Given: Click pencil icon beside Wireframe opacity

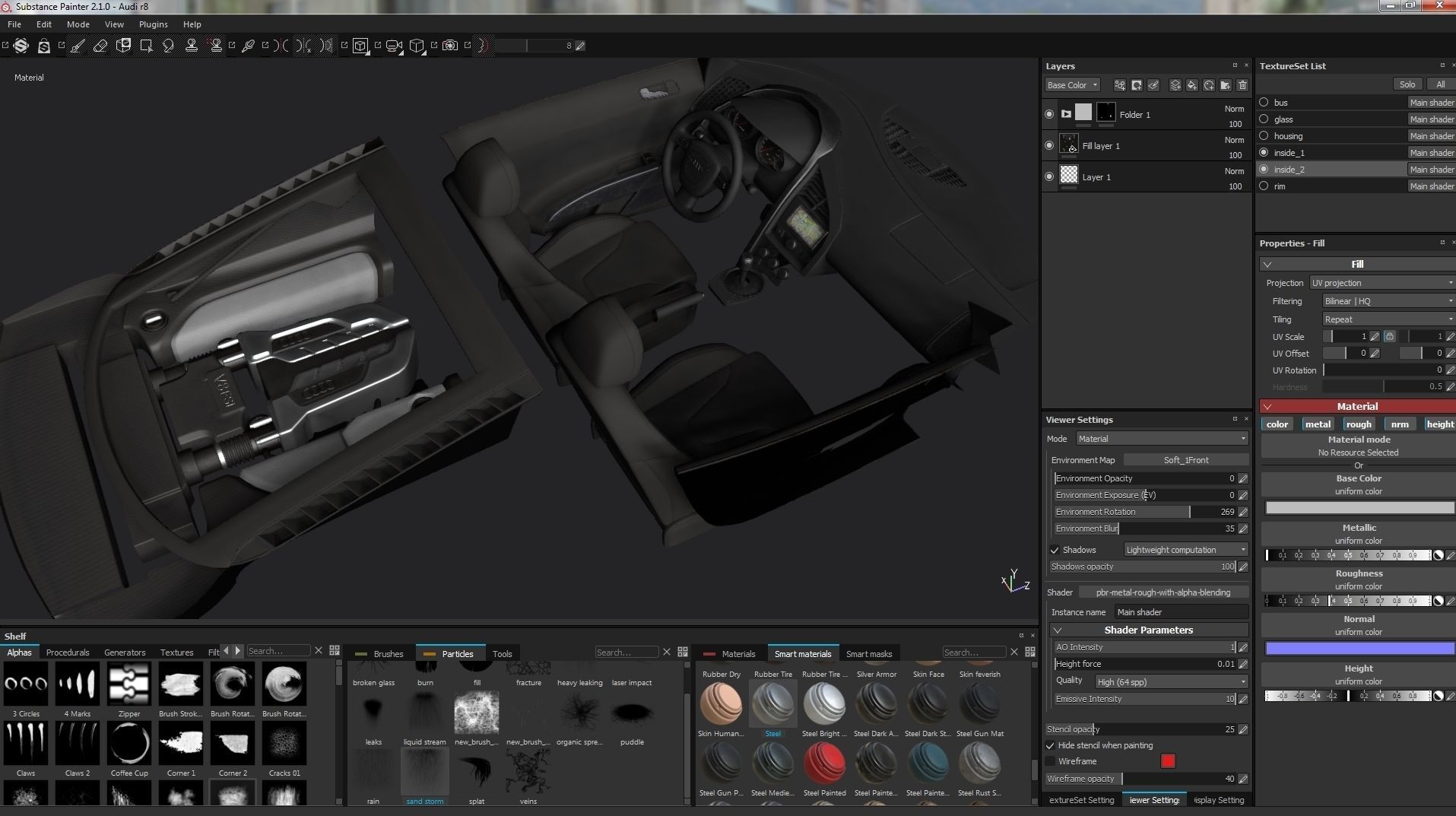Looking at the screenshot, I should point(1243,779).
